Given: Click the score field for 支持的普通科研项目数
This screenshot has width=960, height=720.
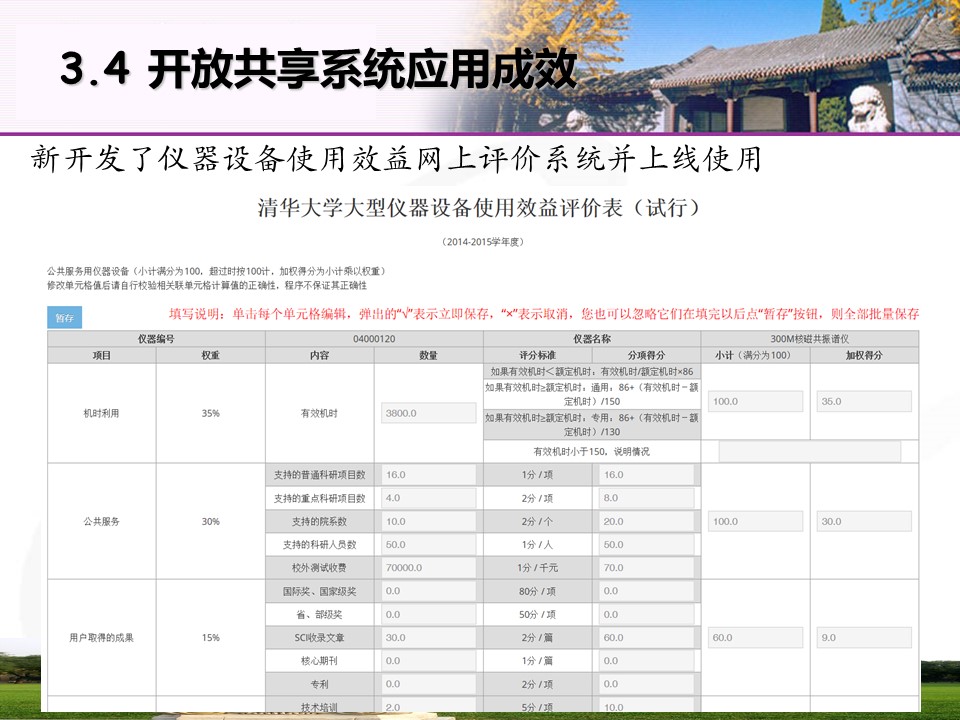Looking at the screenshot, I should coord(647,474).
